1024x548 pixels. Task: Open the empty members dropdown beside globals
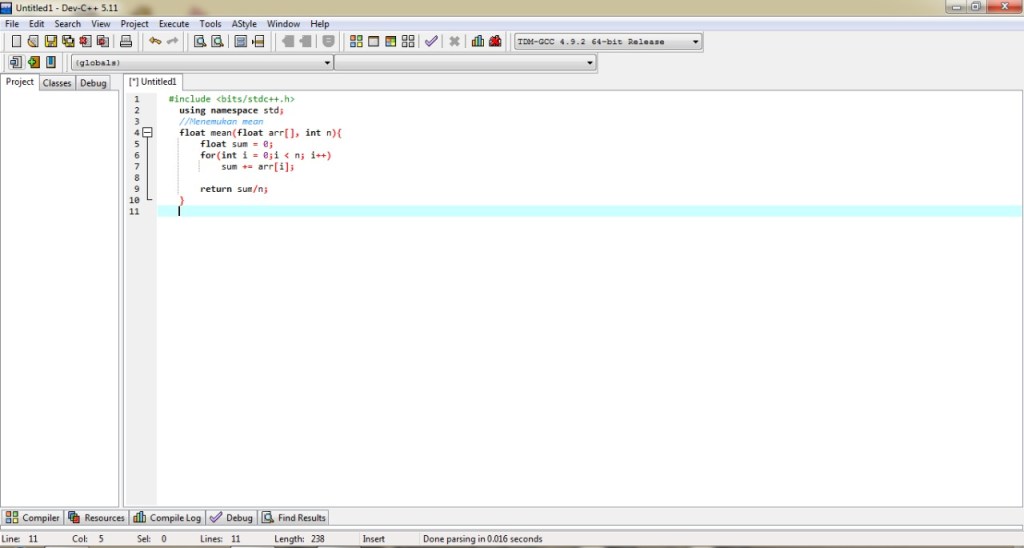click(590, 63)
